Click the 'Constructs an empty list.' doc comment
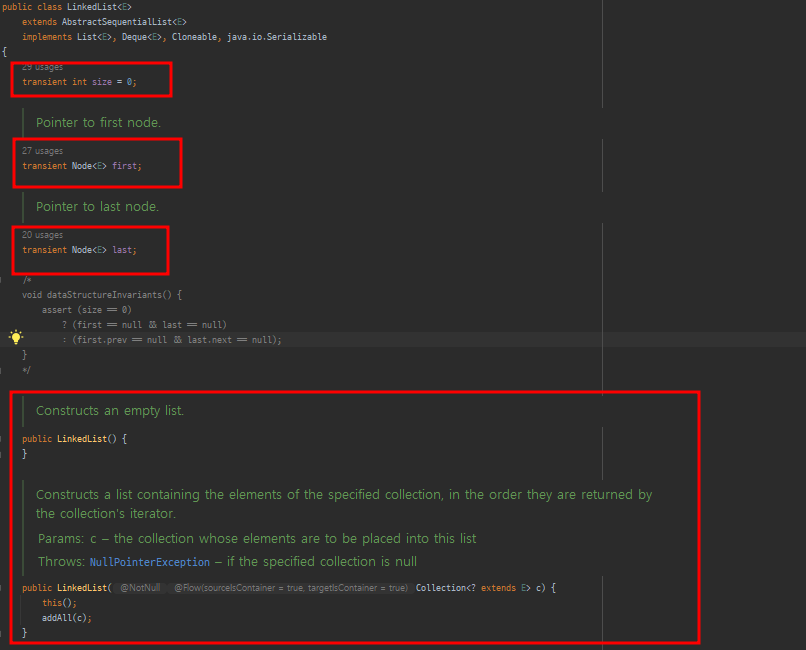 pyautogui.click(x=109, y=411)
